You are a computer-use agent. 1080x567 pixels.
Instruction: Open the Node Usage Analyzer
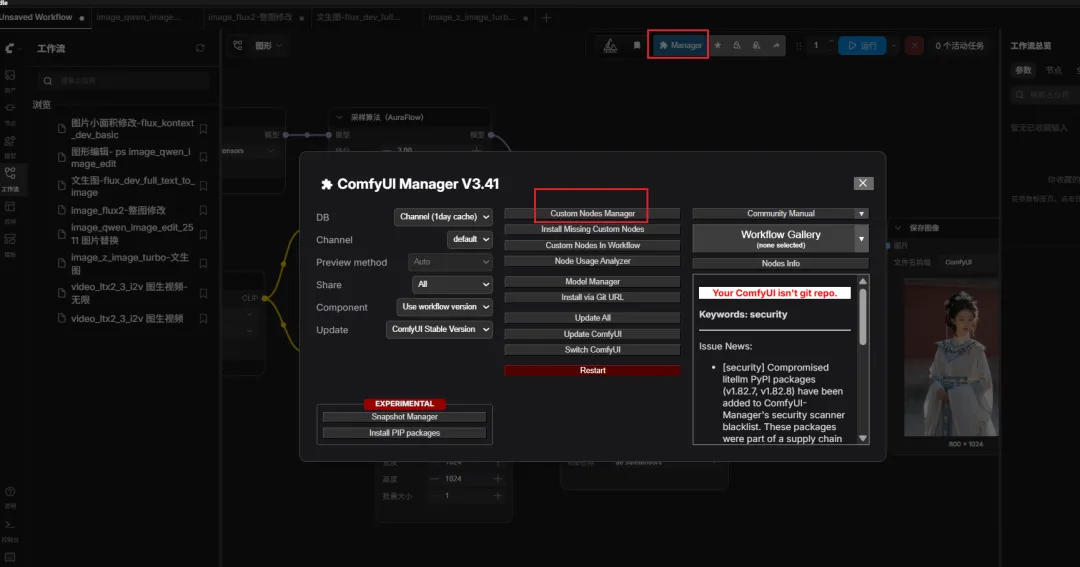pyautogui.click(x=592, y=261)
